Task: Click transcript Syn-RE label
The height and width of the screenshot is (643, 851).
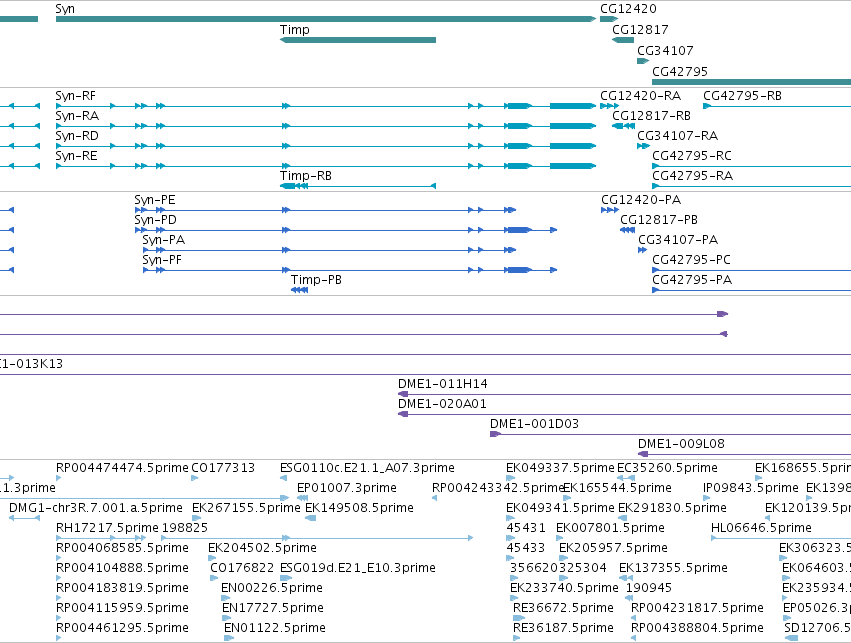Action: tap(77, 156)
